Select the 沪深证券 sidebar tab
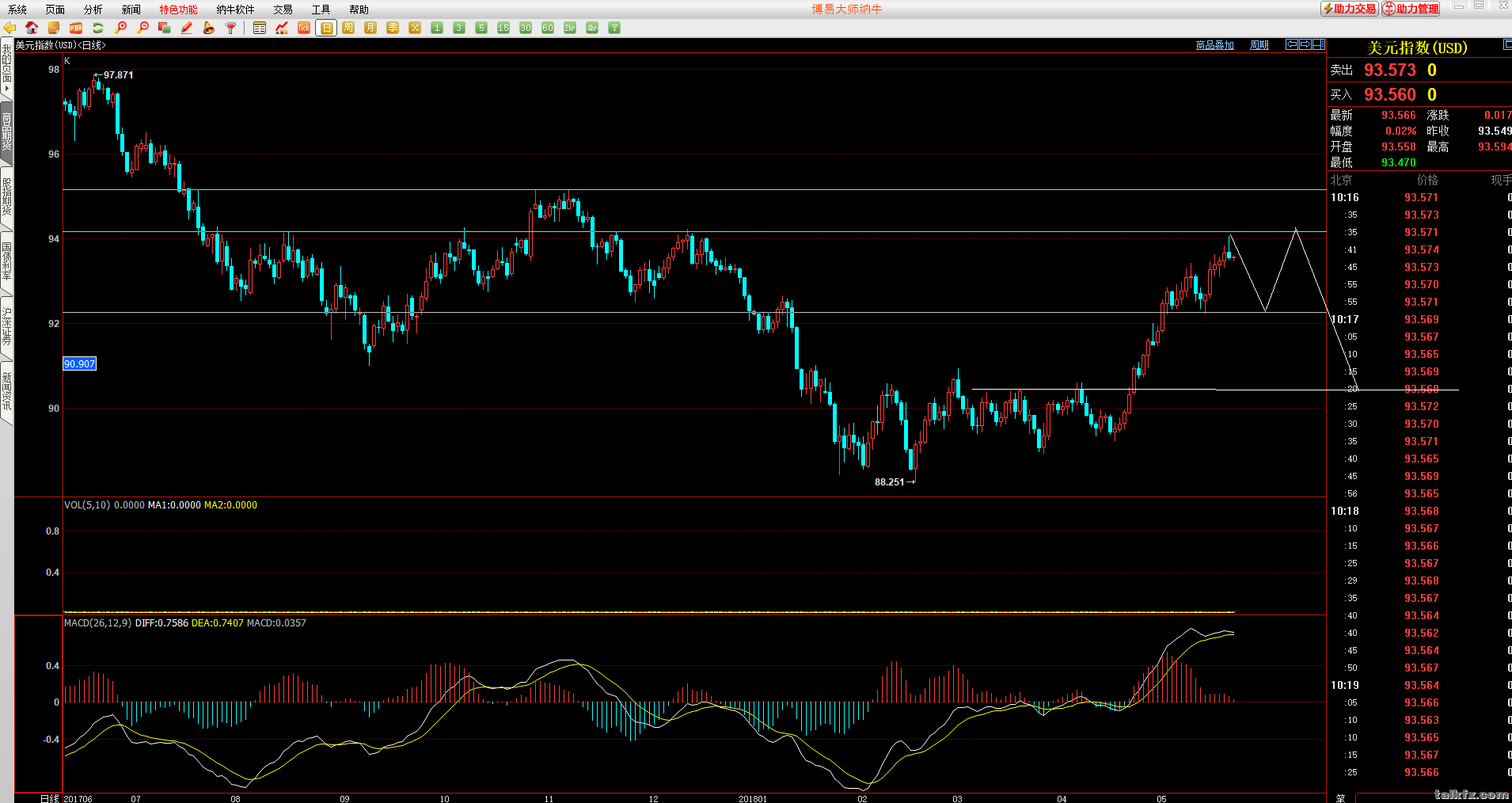This screenshot has width=1512, height=803. pos(6,327)
